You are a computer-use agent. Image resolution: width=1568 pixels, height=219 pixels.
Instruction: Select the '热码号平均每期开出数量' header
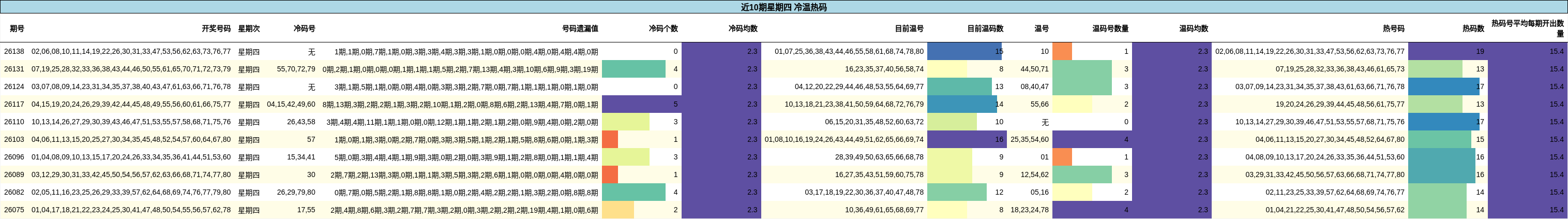[x=1527, y=28]
